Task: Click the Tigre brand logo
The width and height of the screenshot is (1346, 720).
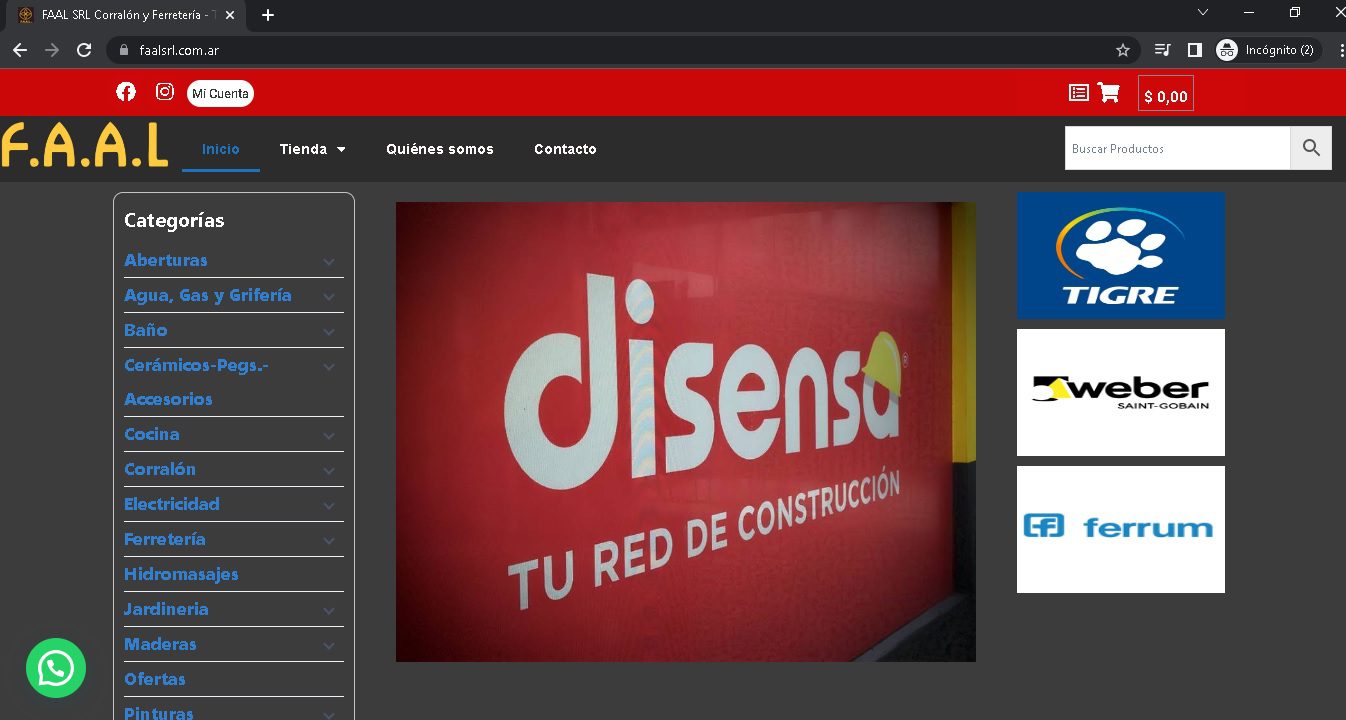Action: [x=1120, y=255]
